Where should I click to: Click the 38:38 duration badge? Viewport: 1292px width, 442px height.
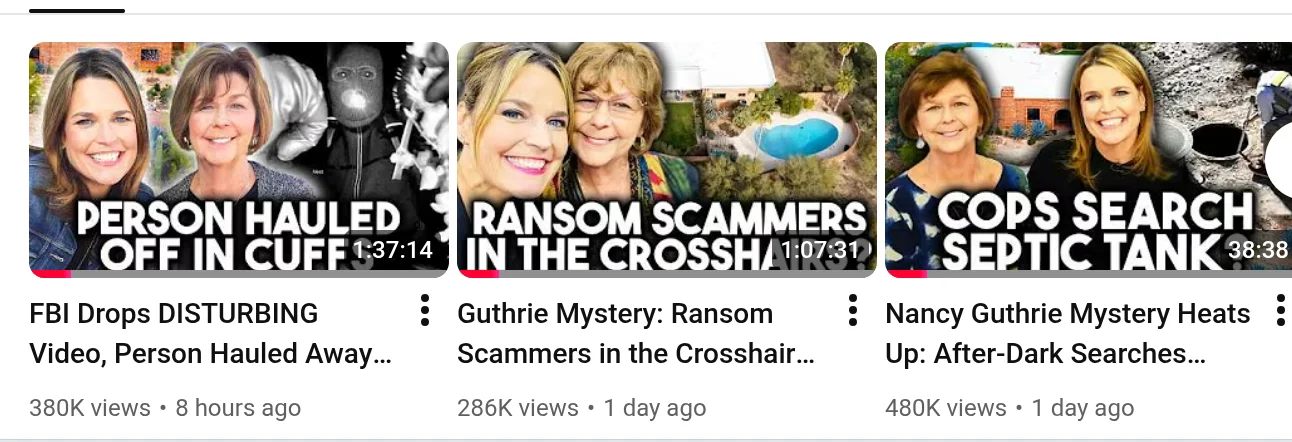coord(1259,250)
